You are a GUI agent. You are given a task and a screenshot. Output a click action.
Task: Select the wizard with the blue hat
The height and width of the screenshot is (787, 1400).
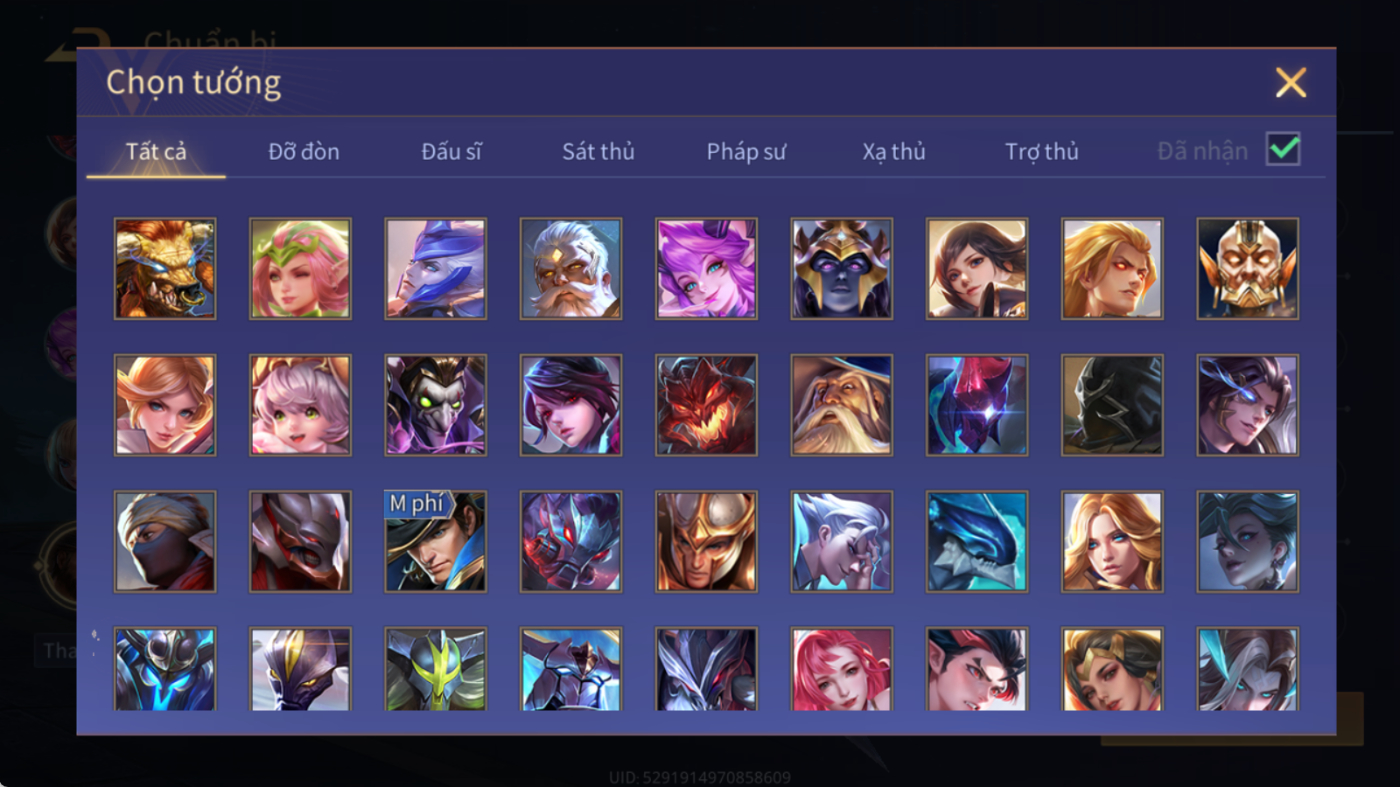point(842,405)
